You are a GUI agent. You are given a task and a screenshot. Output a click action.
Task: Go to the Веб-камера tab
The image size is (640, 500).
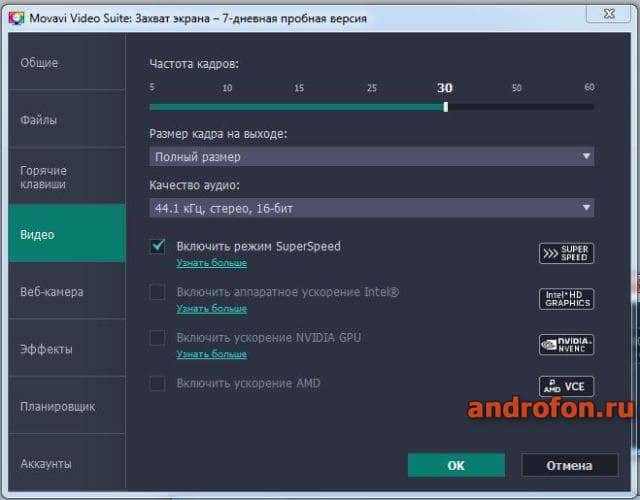[x=67, y=291]
